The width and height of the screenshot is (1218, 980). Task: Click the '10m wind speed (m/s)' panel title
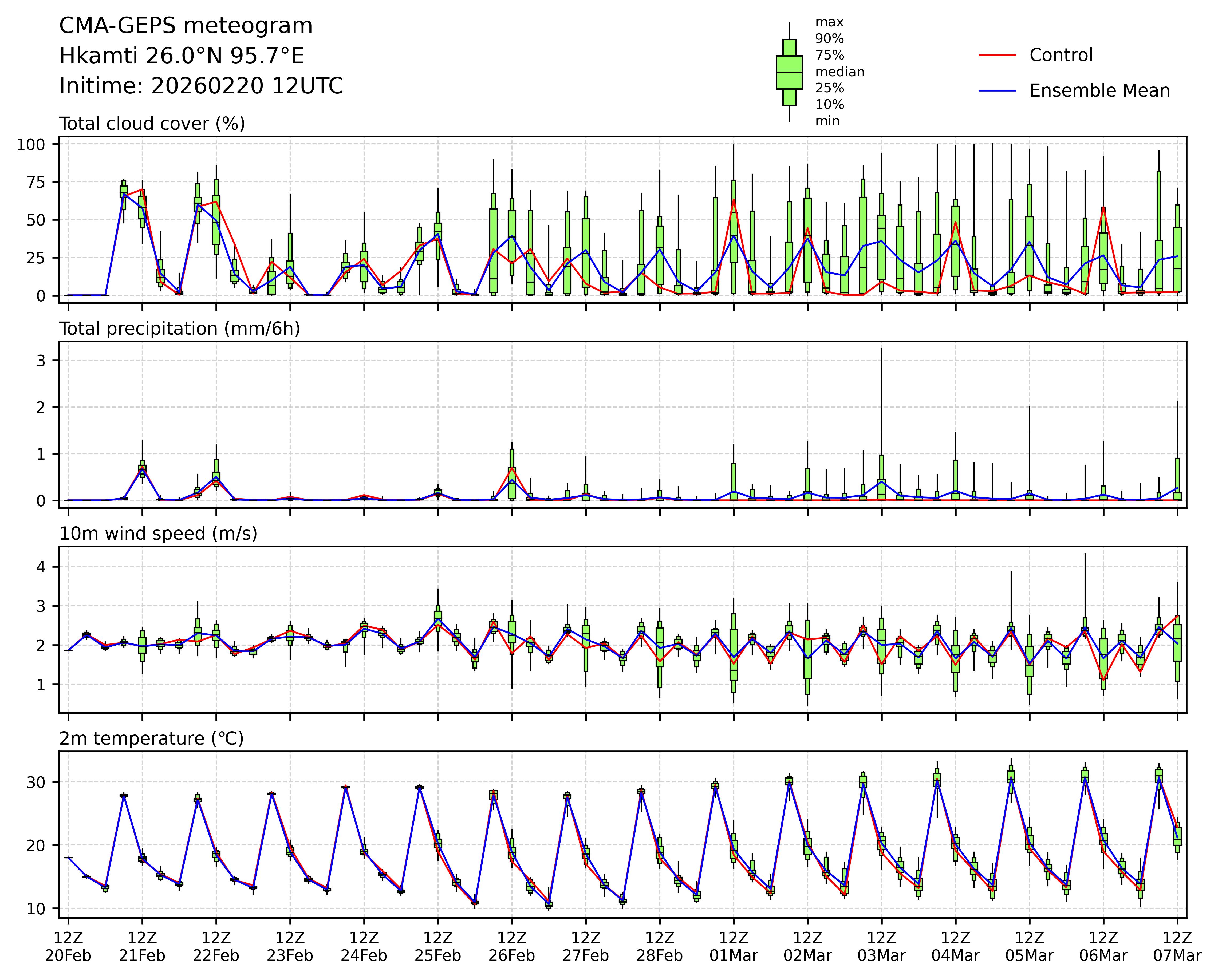point(158,534)
